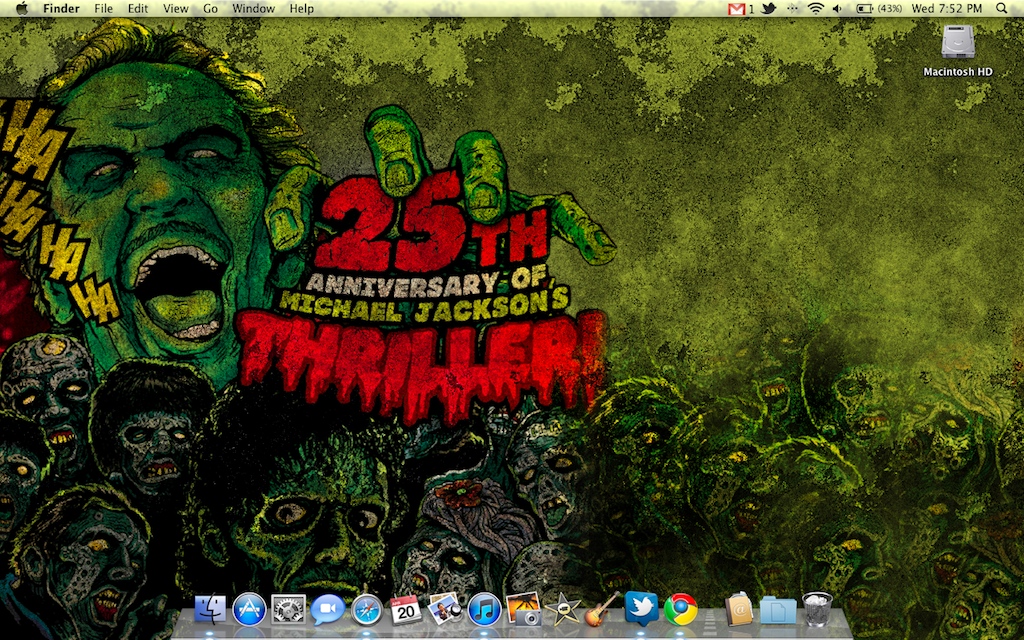The image size is (1024, 640).
Task: Open the iMovie star icon
Action: tap(562, 609)
